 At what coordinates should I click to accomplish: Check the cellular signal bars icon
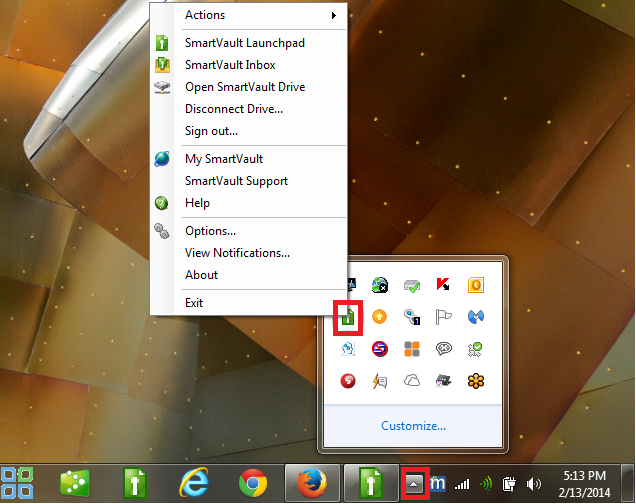[462, 484]
